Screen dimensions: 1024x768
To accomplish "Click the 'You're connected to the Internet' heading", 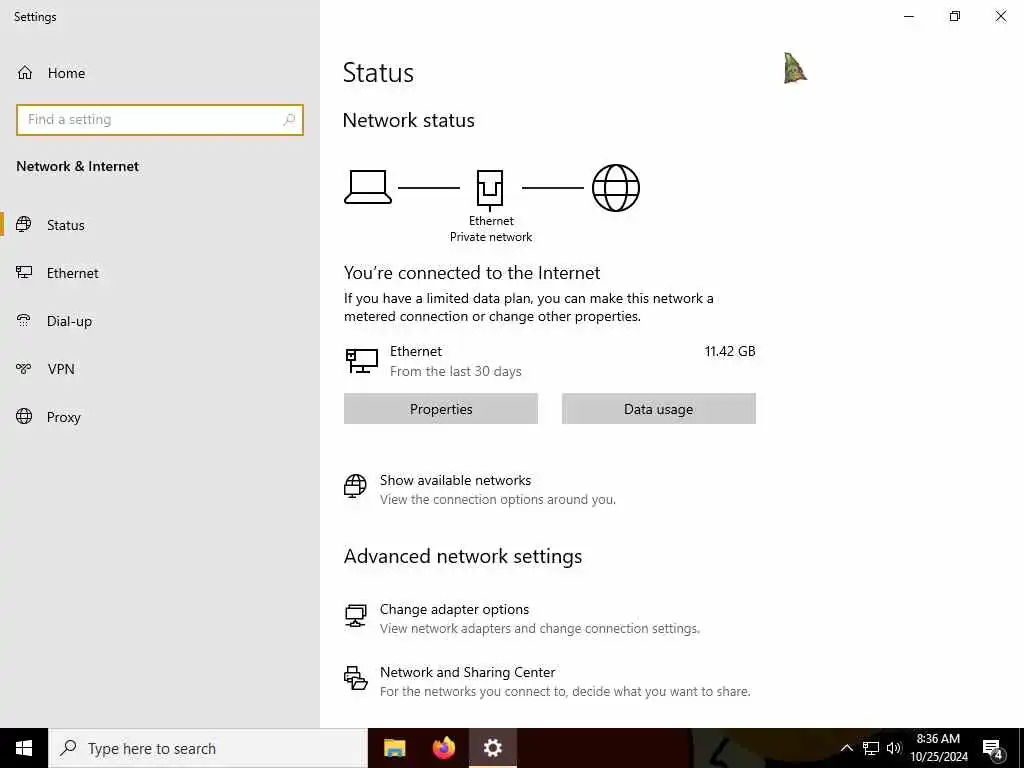I will 472,273.
